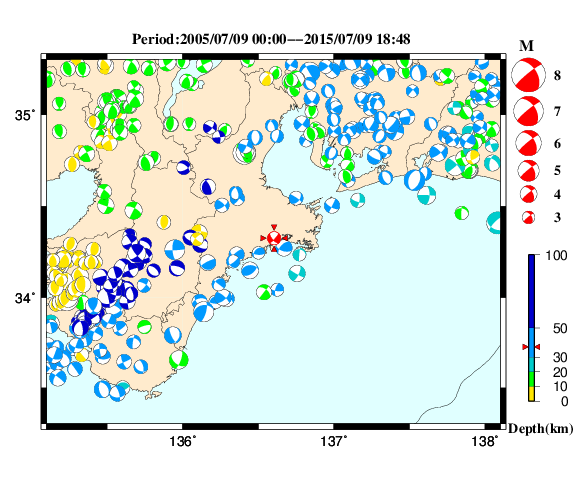
Task: Click the teal beachball offshore just east of 137°
Action: [x=357, y=200]
